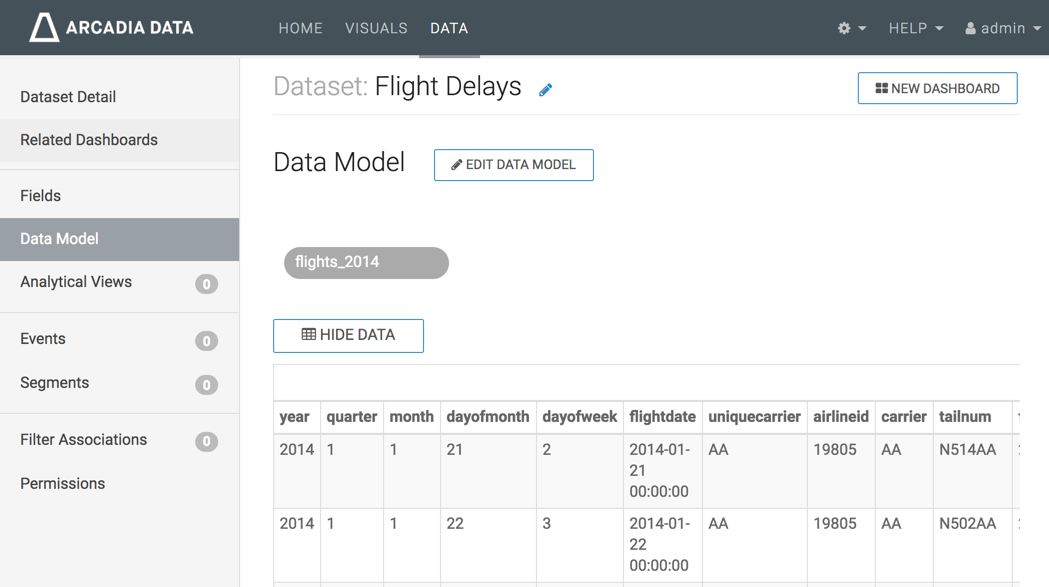The width and height of the screenshot is (1049, 587).
Task: Select the DATA tab in navbar
Action: pos(449,28)
